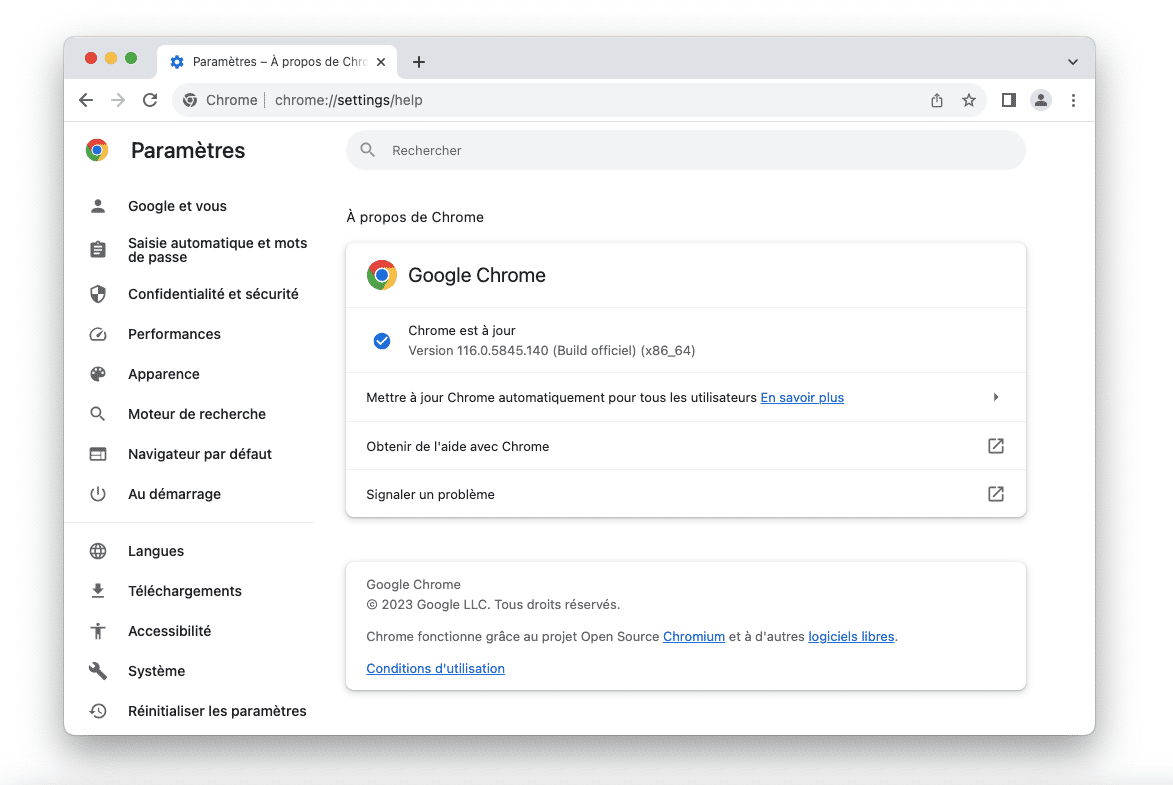The width and height of the screenshot is (1173, 785).
Task: Select Apparence in the sidebar
Action: coord(164,374)
